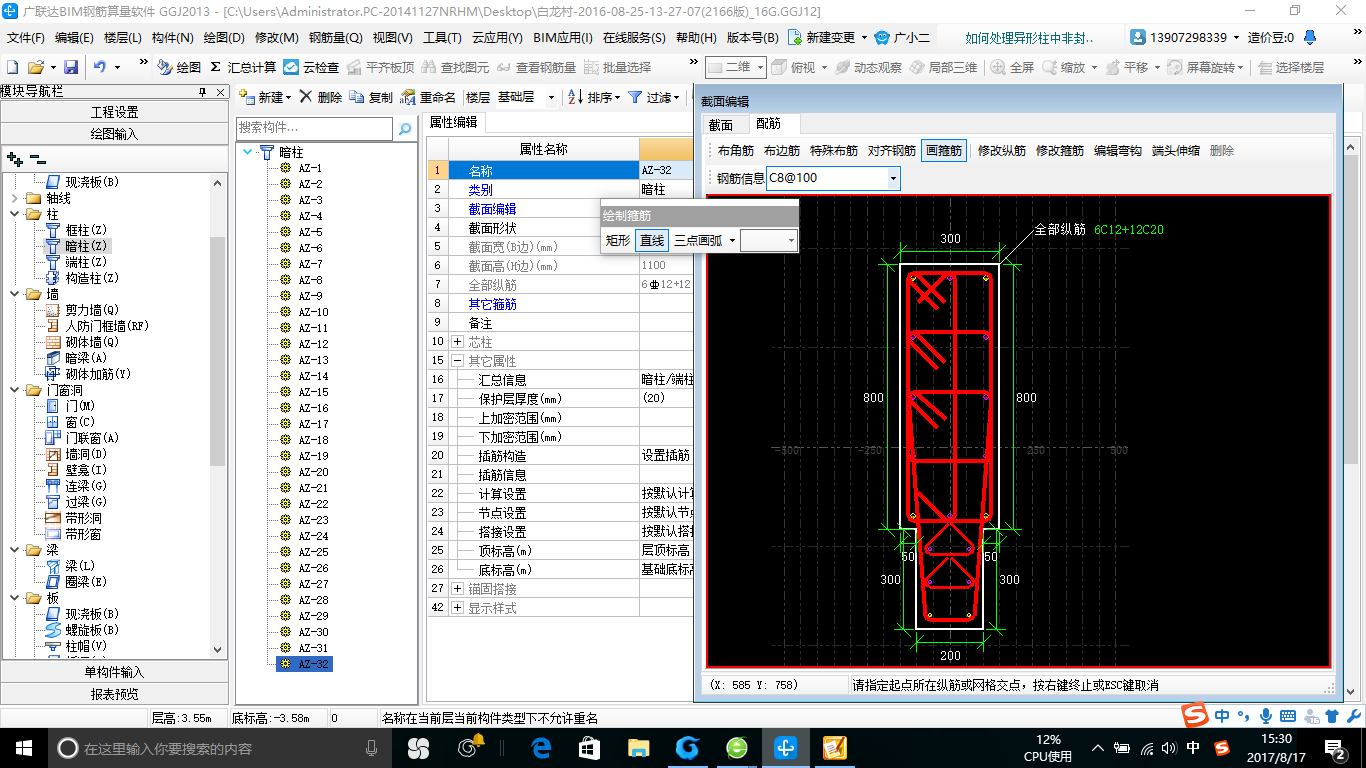
Task: Expand the 轴线 folder in tree
Action: coord(14,198)
